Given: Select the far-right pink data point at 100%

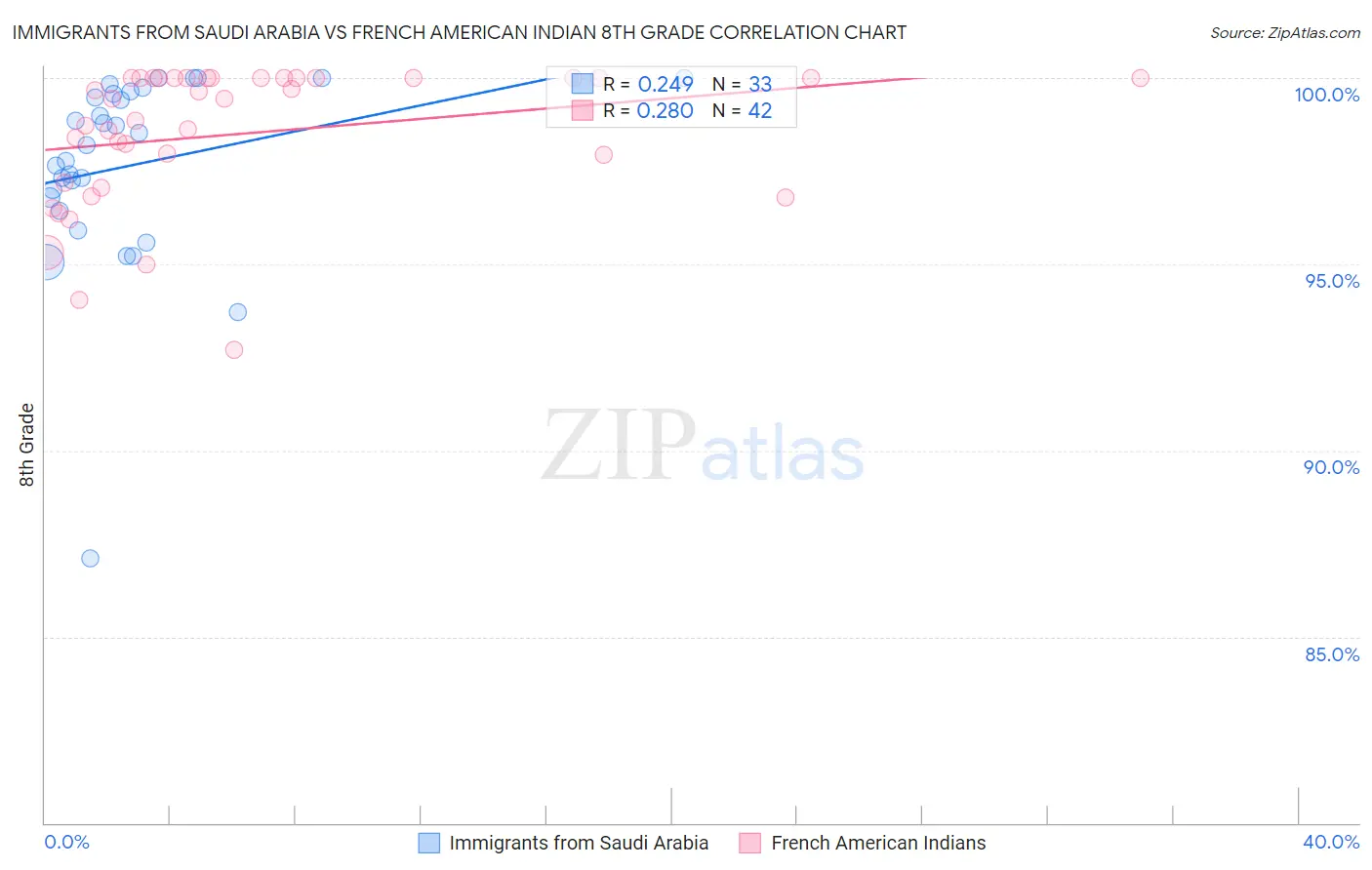Looking at the screenshot, I should coord(1140,78).
